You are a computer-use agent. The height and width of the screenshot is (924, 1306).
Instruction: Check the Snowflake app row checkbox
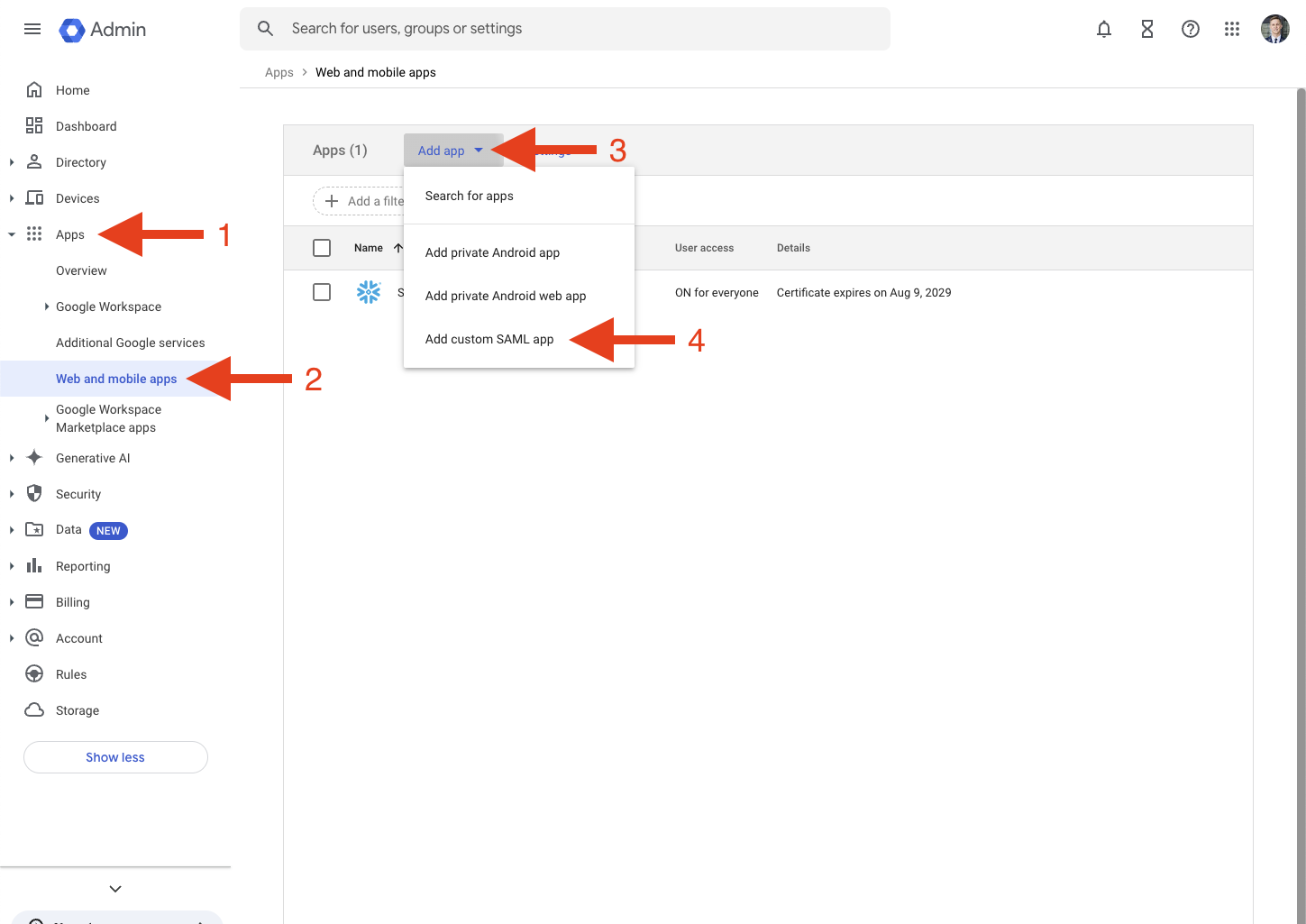tap(322, 292)
